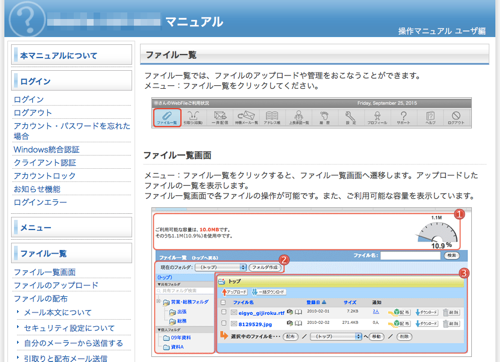This screenshot has height=362, width=500.
Task: Open the ファイル一覧画面 sidebar link
Action: (x=44, y=272)
